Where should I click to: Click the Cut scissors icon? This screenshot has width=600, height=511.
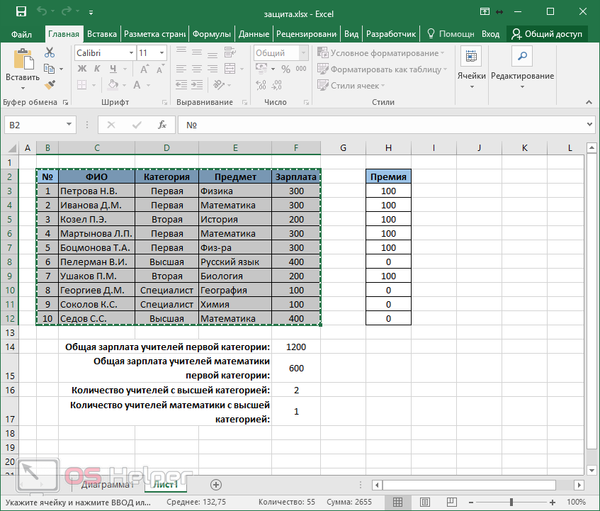tap(50, 52)
